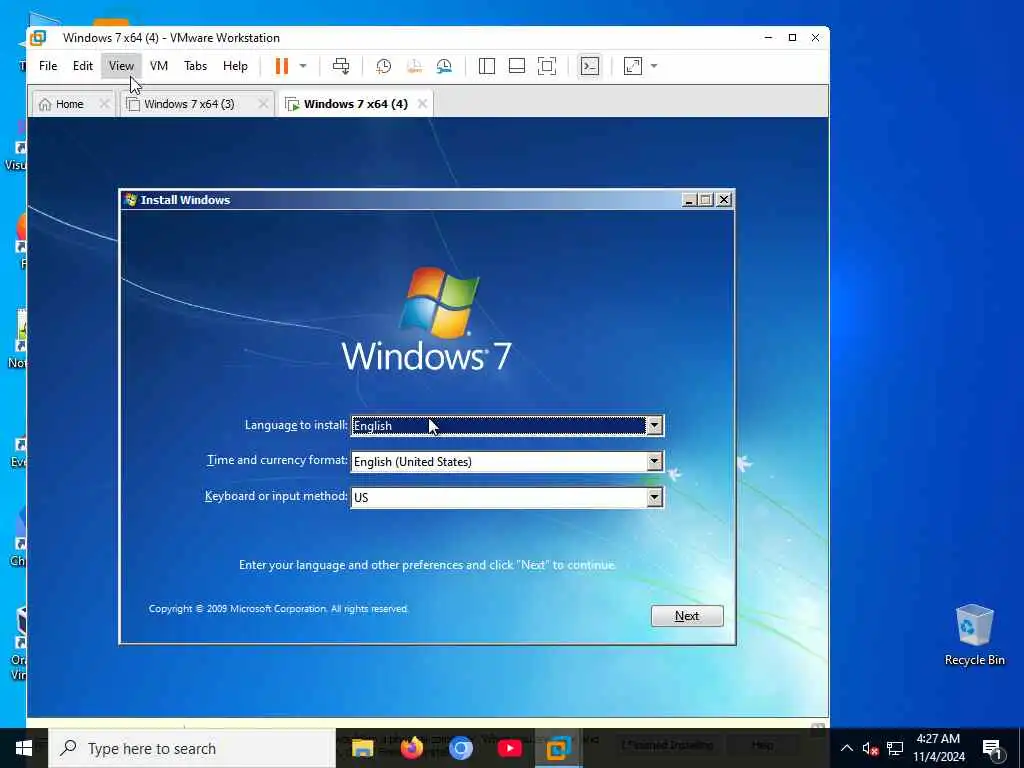Launch Chrome from the taskbar
1024x768 pixels.
pos(461,748)
